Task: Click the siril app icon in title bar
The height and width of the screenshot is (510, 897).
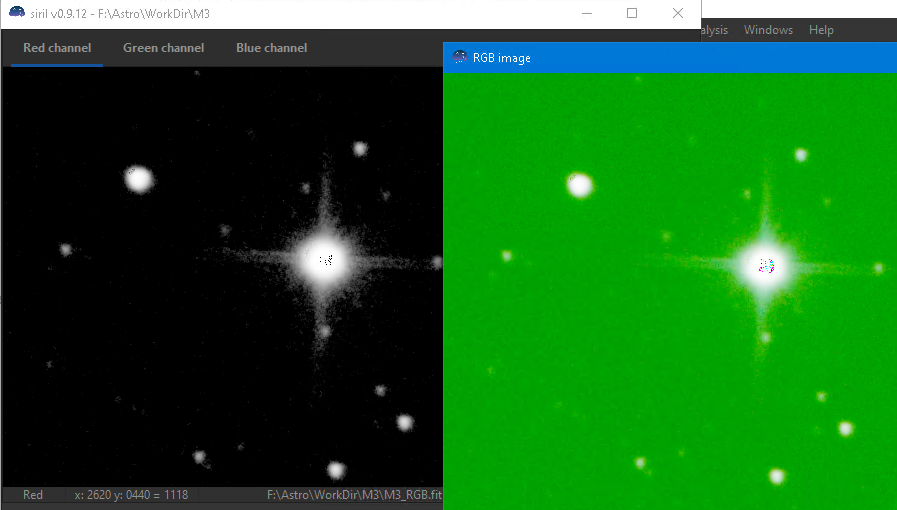Action: click(17, 13)
